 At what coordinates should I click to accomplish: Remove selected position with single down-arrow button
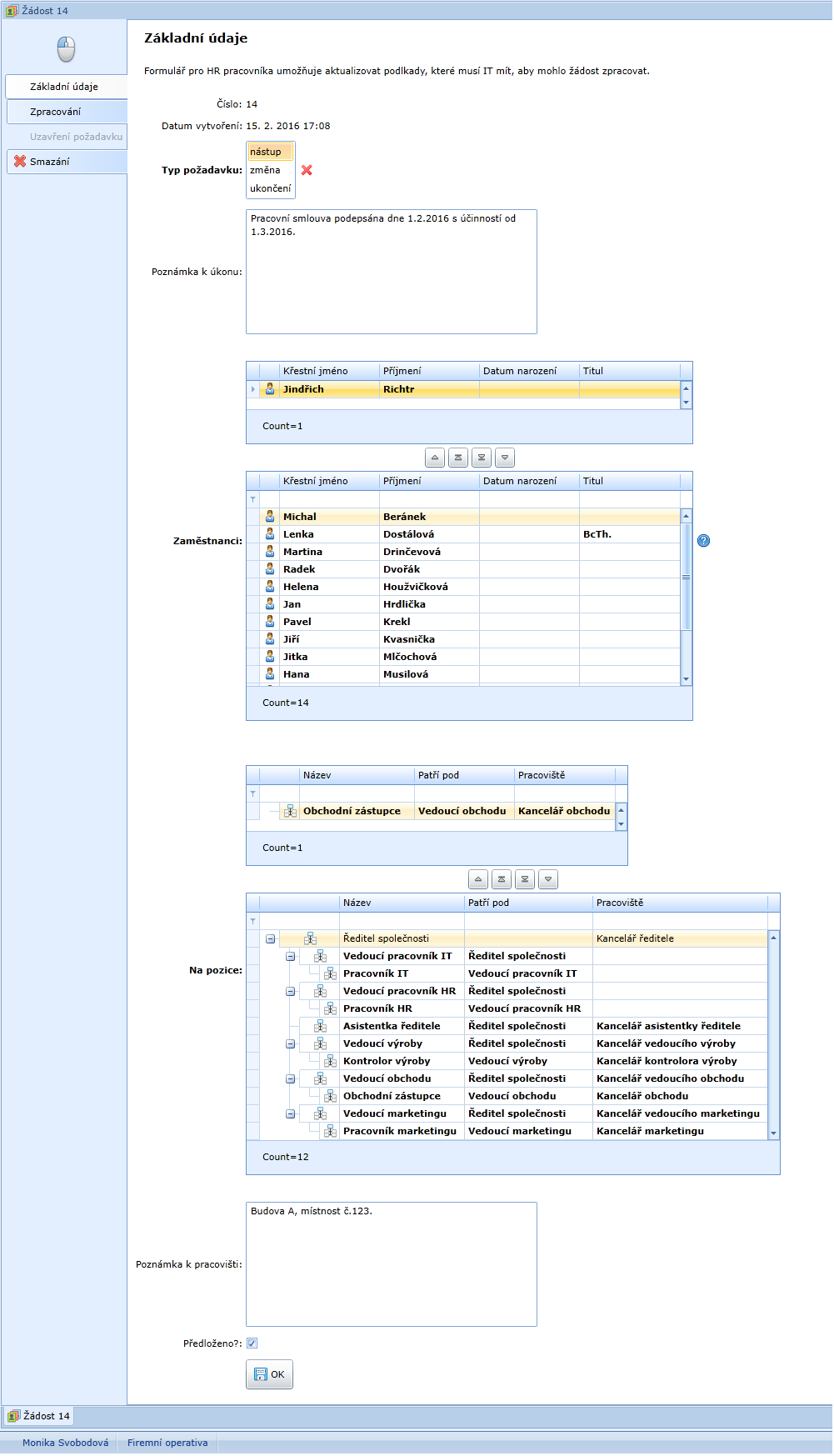click(x=548, y=879)
